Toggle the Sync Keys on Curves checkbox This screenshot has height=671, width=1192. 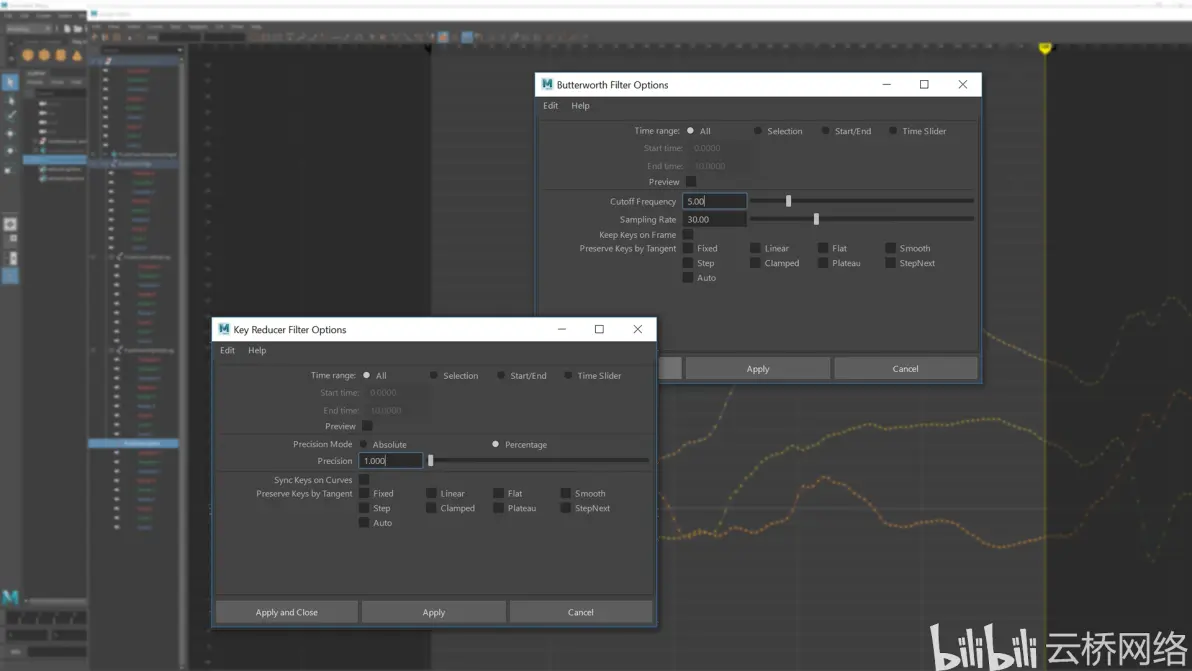click(364, 480)
